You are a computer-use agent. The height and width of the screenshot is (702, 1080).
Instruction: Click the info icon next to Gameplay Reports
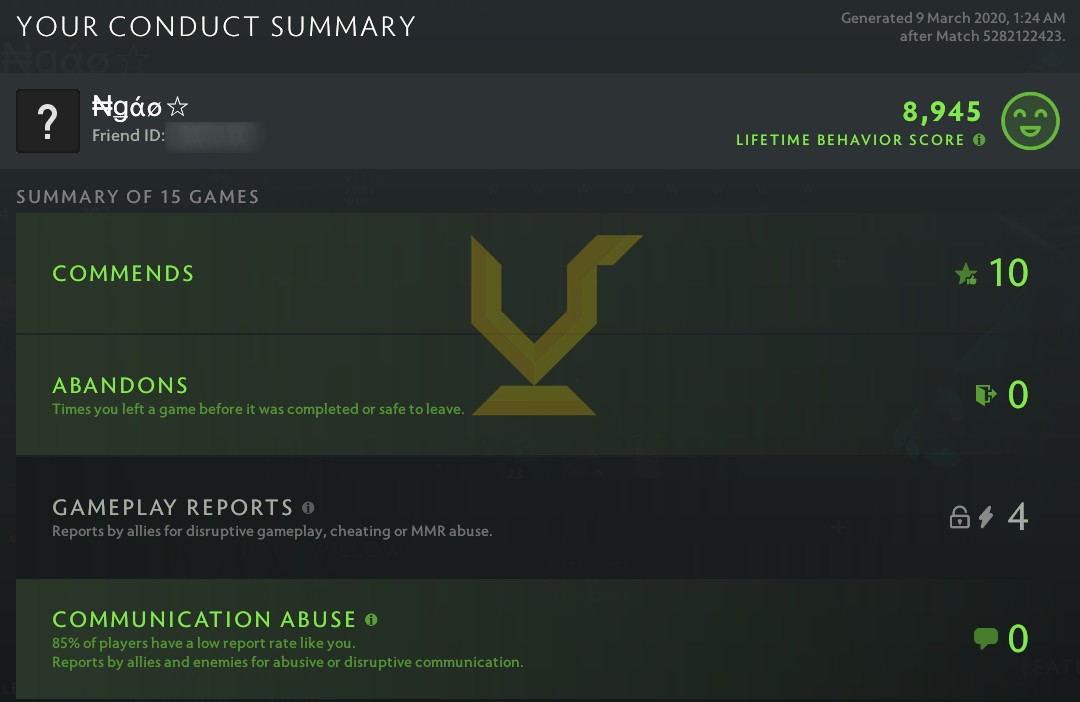pos(308,508)
